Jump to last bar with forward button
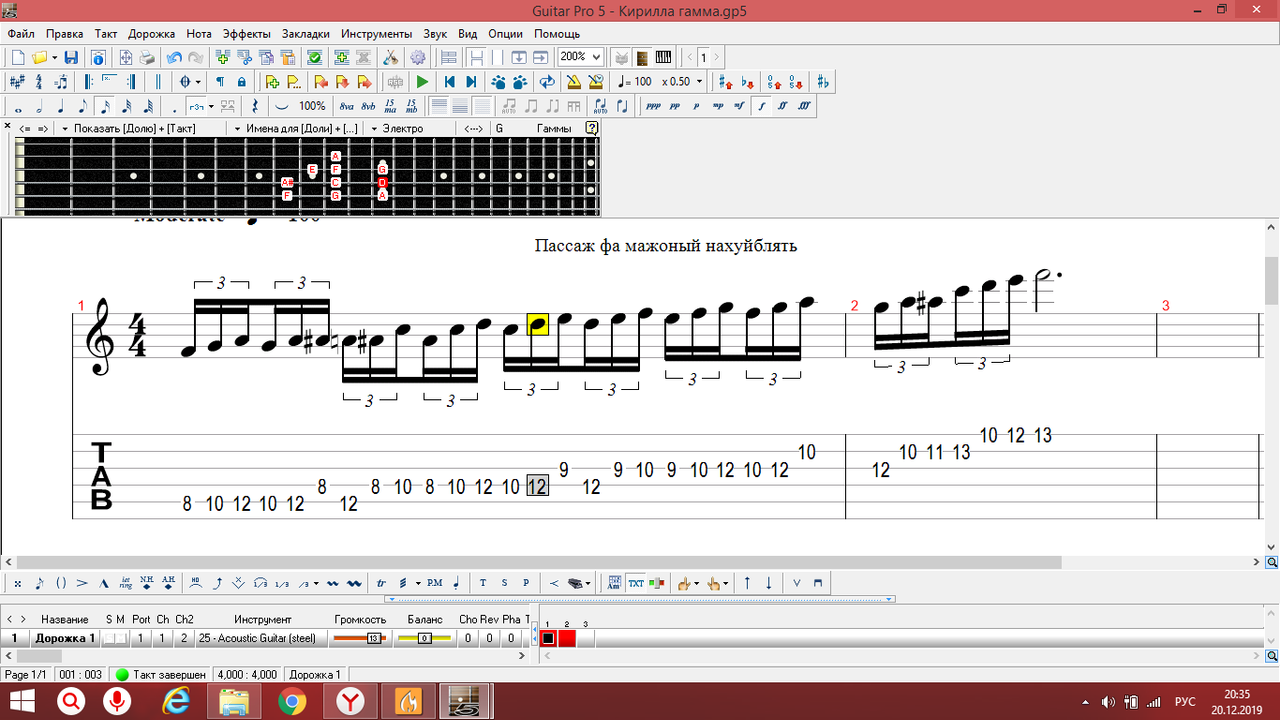Screen dimensions: 1280x720 471,81
